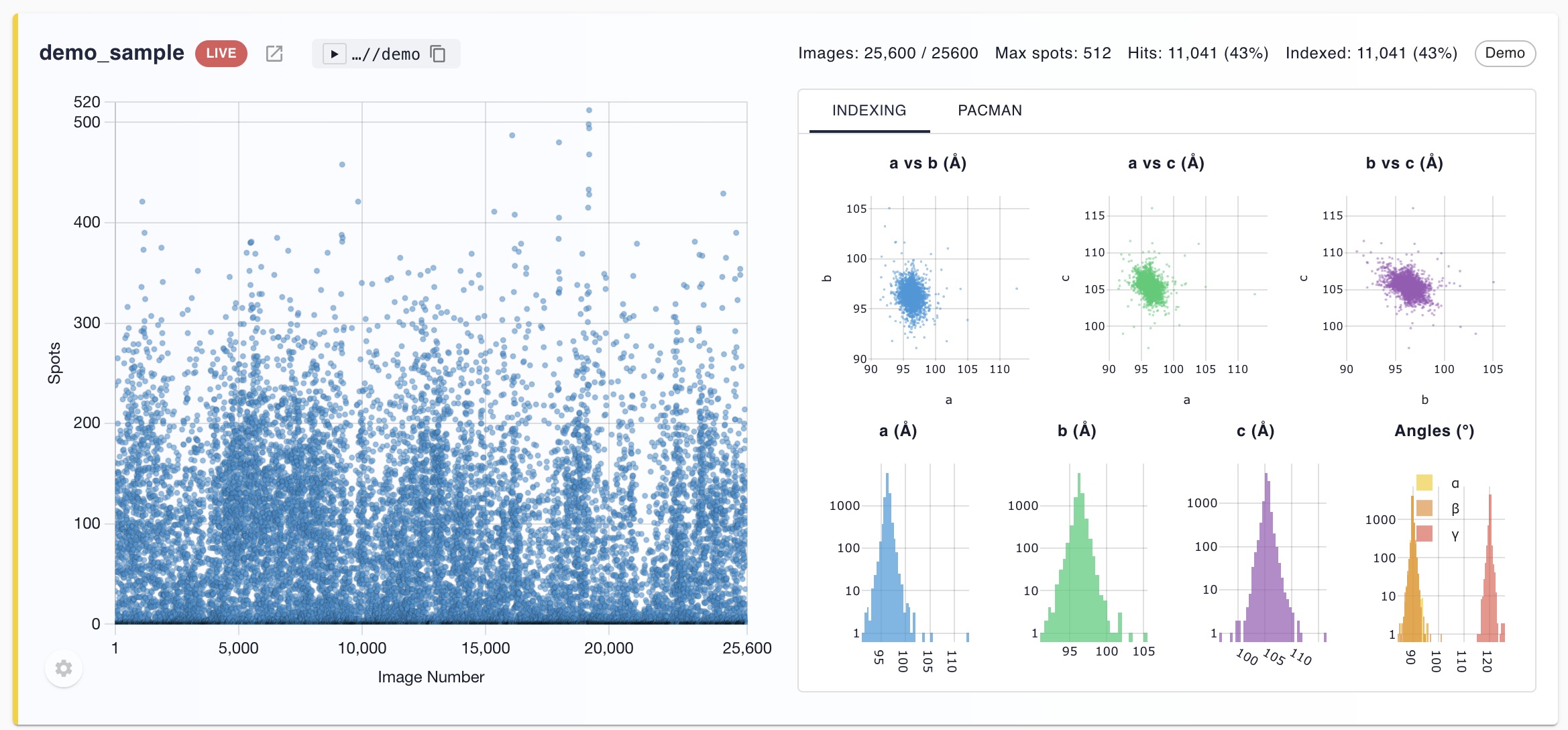Image resolution: width=1568 pixels, height=730 pixels.
Task: Toggle the β angle legend entry
Action: 1439,509
